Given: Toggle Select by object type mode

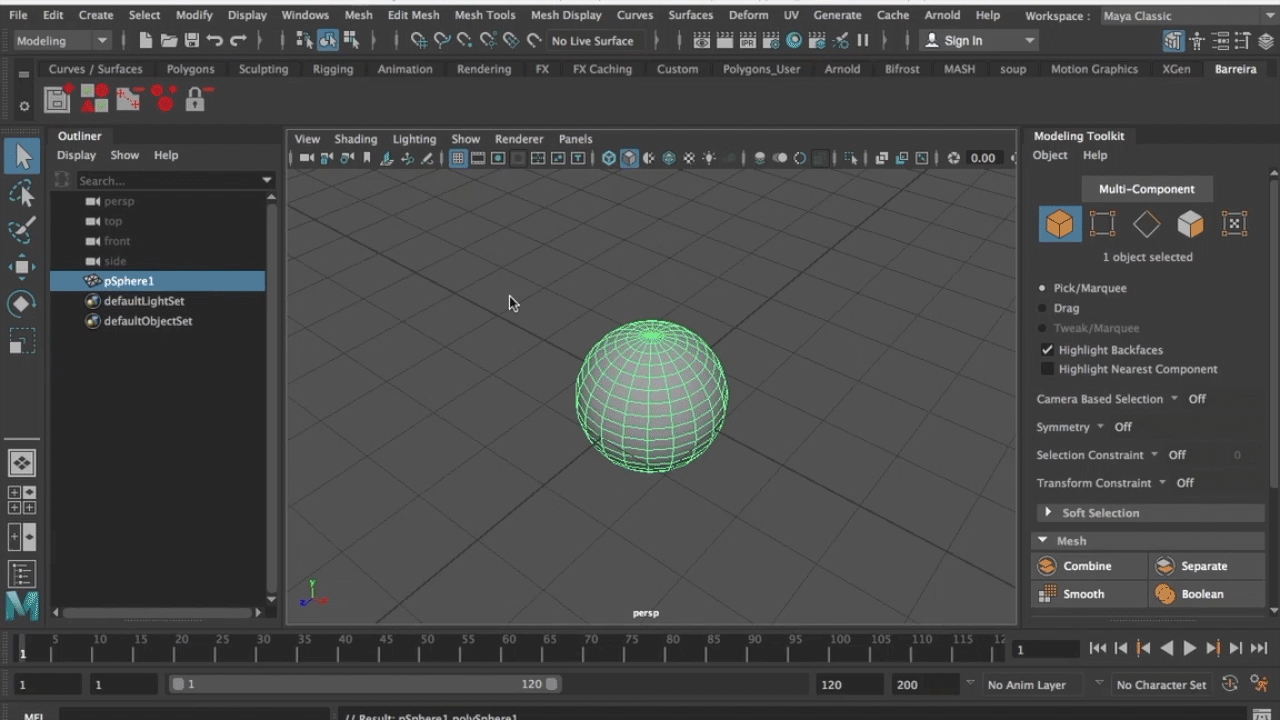Looking at the screenshot, I should pyautogui.click(x=328, y=41).
